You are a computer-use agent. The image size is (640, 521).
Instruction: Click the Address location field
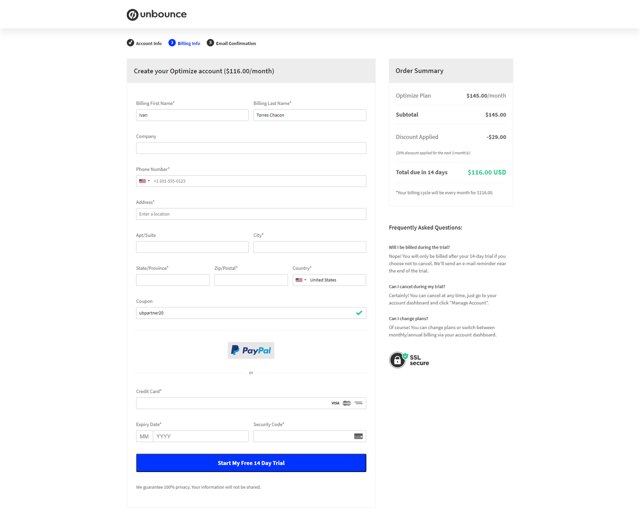251,214
